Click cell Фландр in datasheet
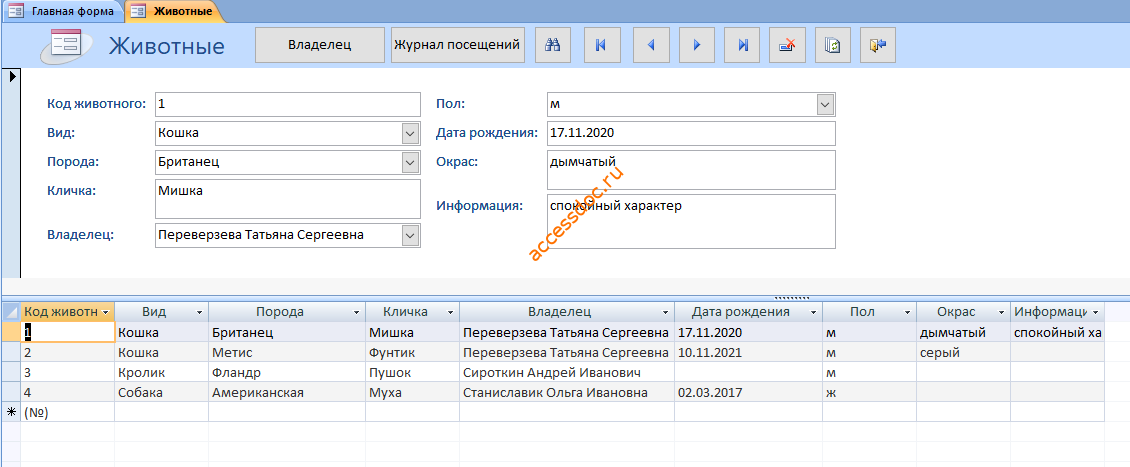 (x=287, y=373)
